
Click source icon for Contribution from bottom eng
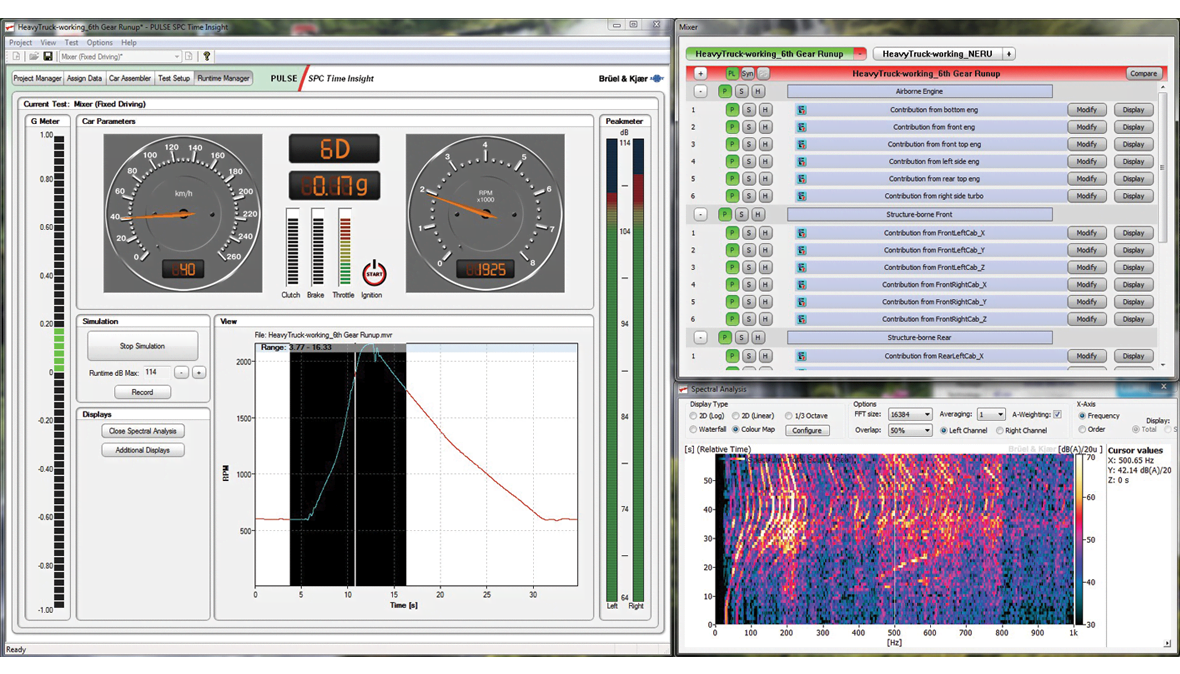click(801, 110)
